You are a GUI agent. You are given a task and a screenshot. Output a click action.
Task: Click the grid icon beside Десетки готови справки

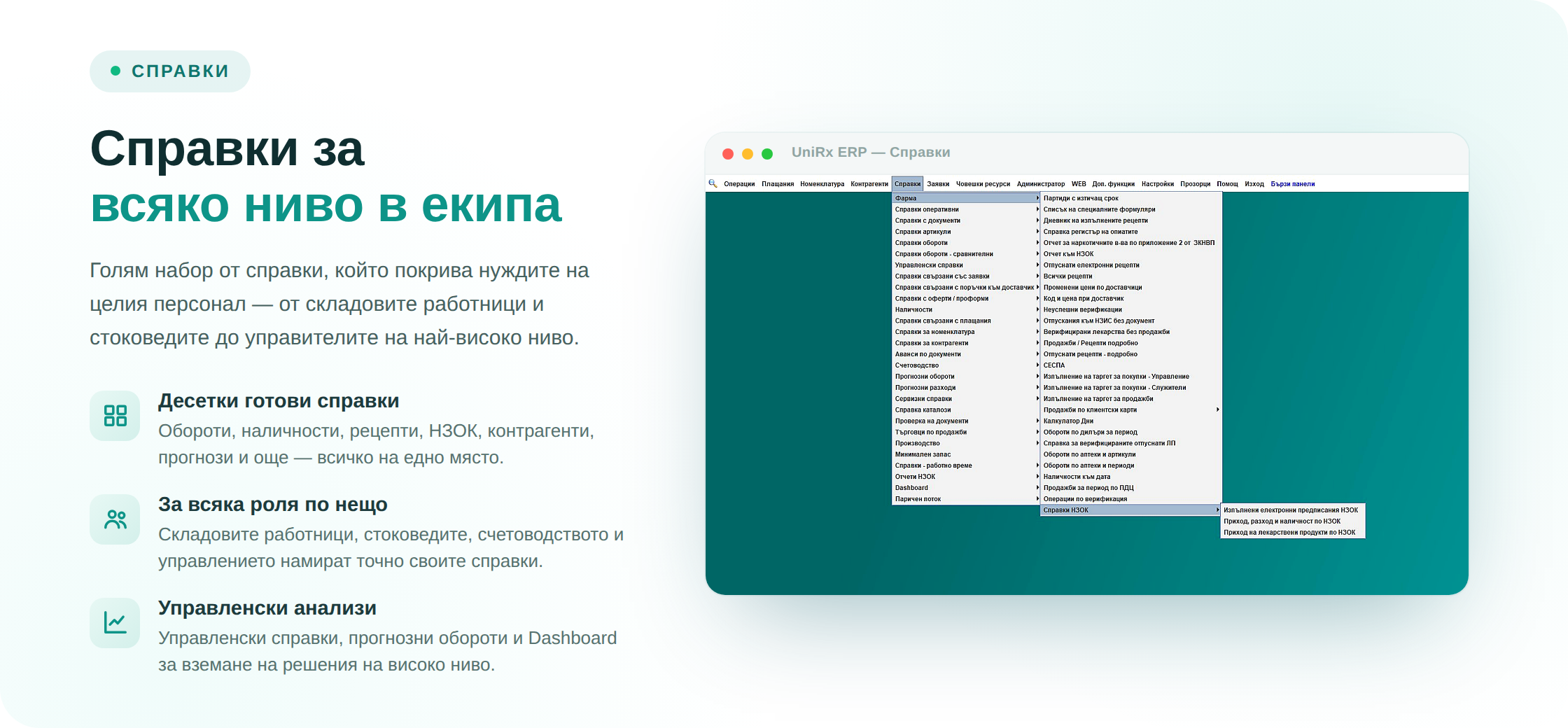[115, 416]
